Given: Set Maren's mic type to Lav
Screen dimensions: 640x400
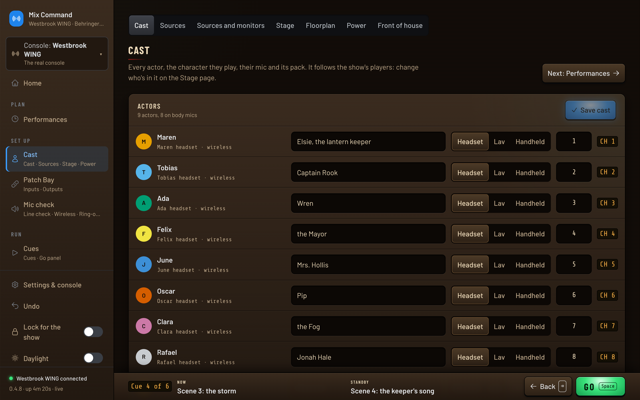Looking at the screenshot, I should click(x=499, y=142).
